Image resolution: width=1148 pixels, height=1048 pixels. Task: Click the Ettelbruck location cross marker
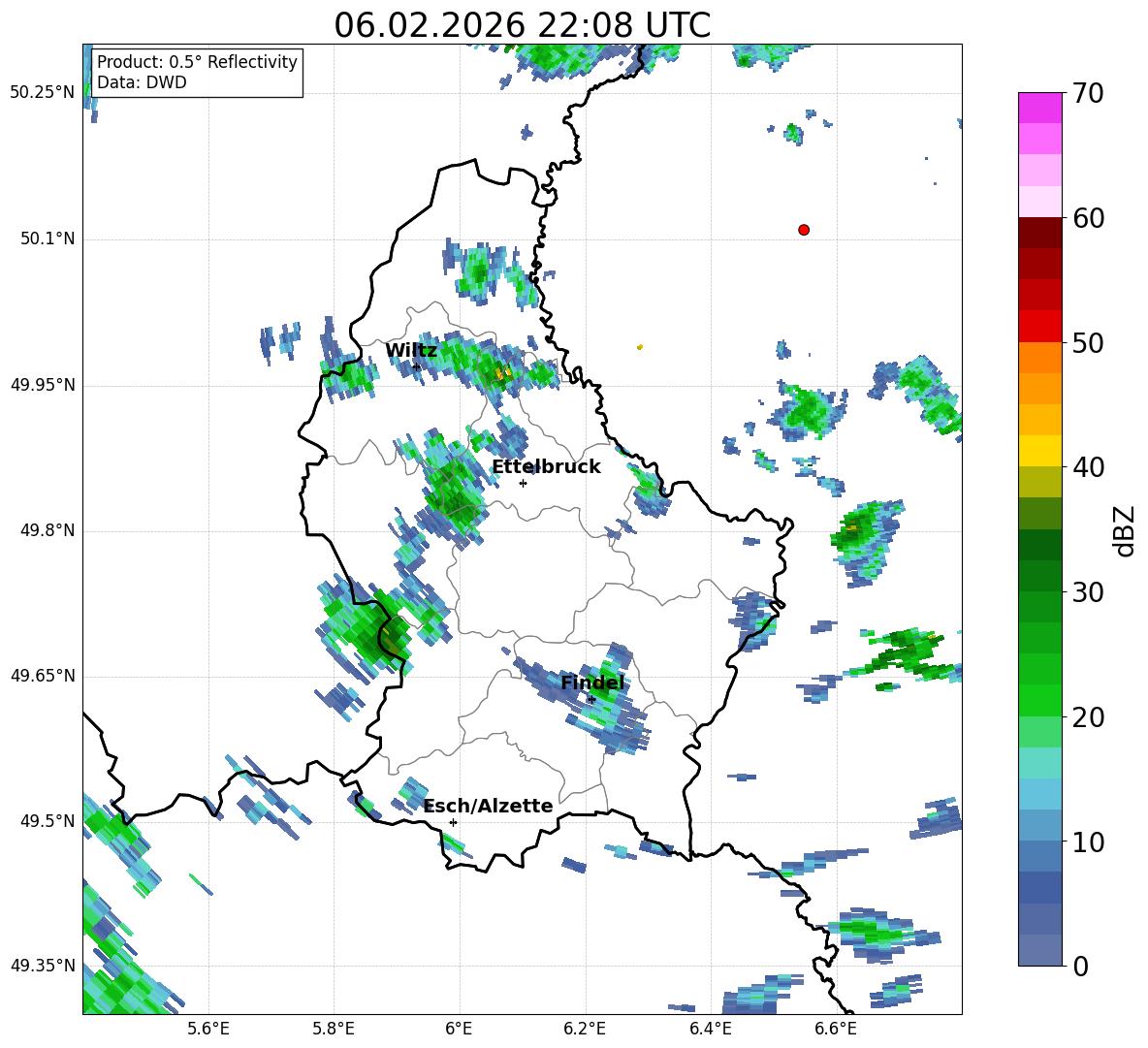pos(523,483)
